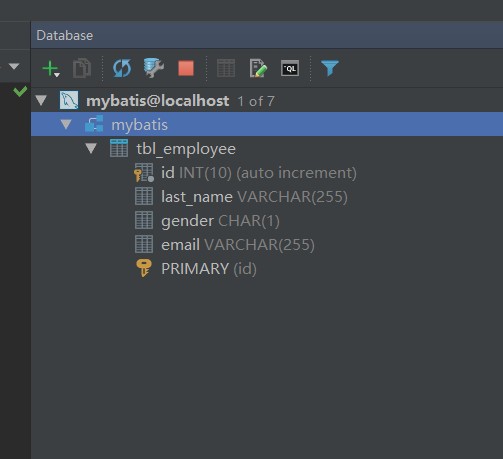This screenshot has width=503, height=459.
Task: Refresh the database with the synchronize icon
Action: point(122,68)
